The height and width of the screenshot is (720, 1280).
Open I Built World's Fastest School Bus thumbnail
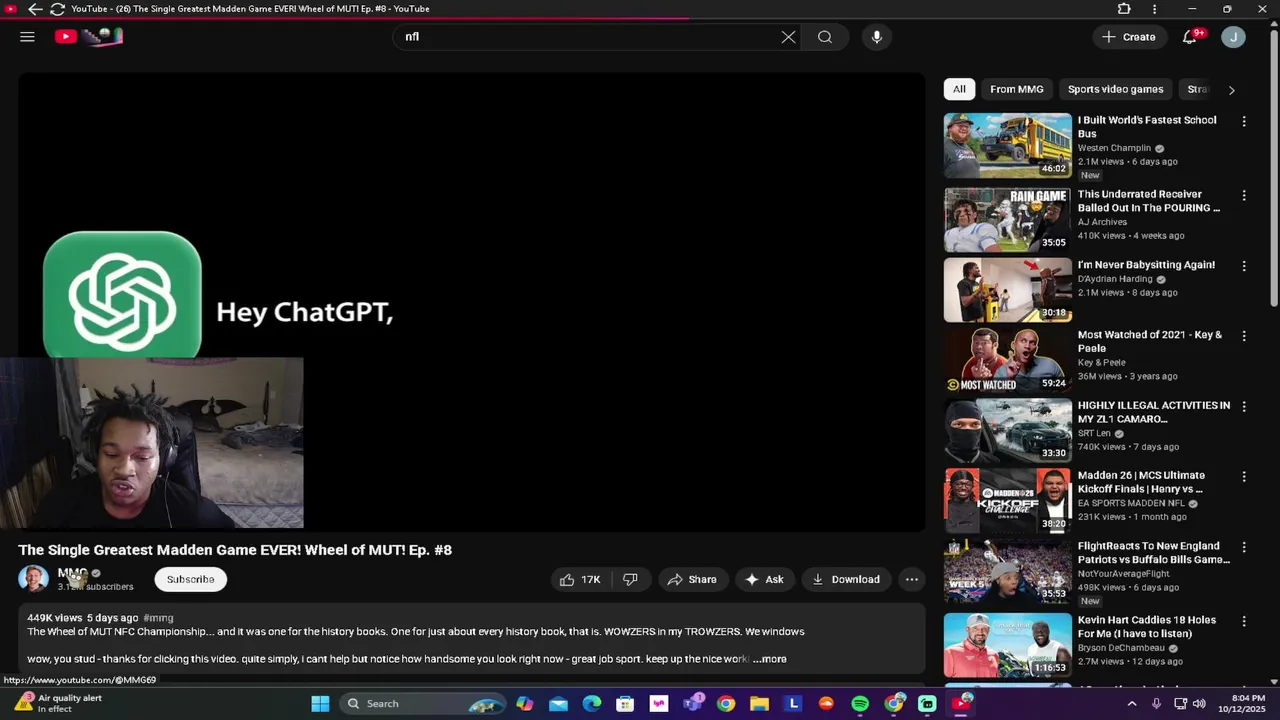[1007, 145]
